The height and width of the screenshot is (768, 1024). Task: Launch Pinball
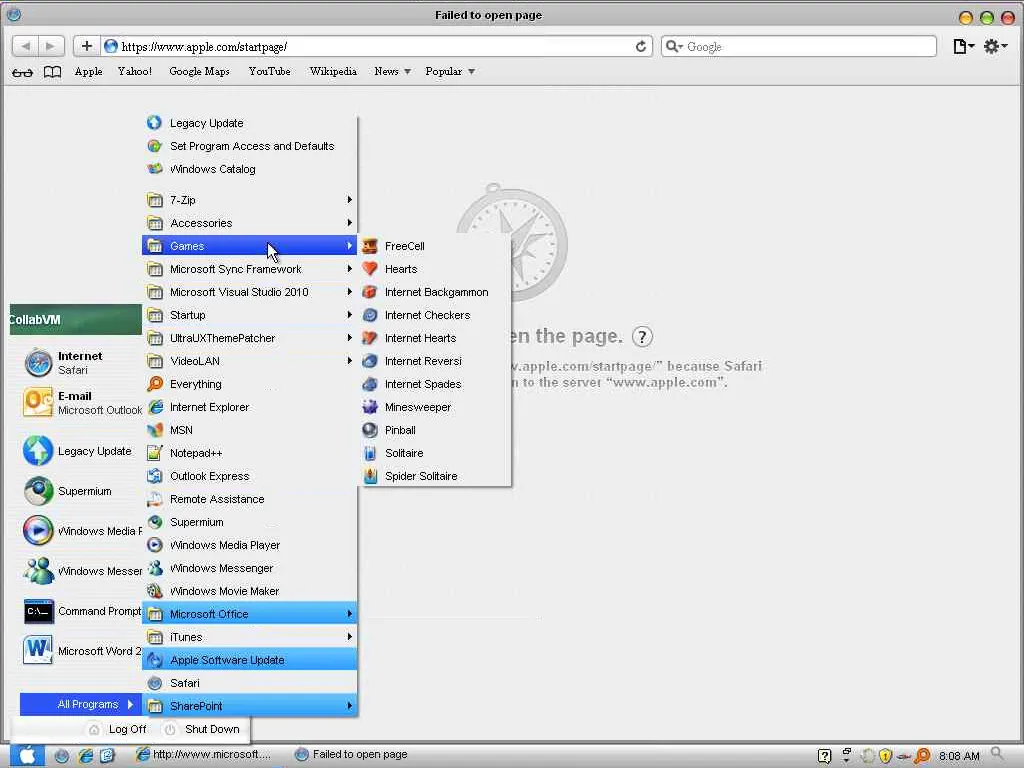(434, 430)
